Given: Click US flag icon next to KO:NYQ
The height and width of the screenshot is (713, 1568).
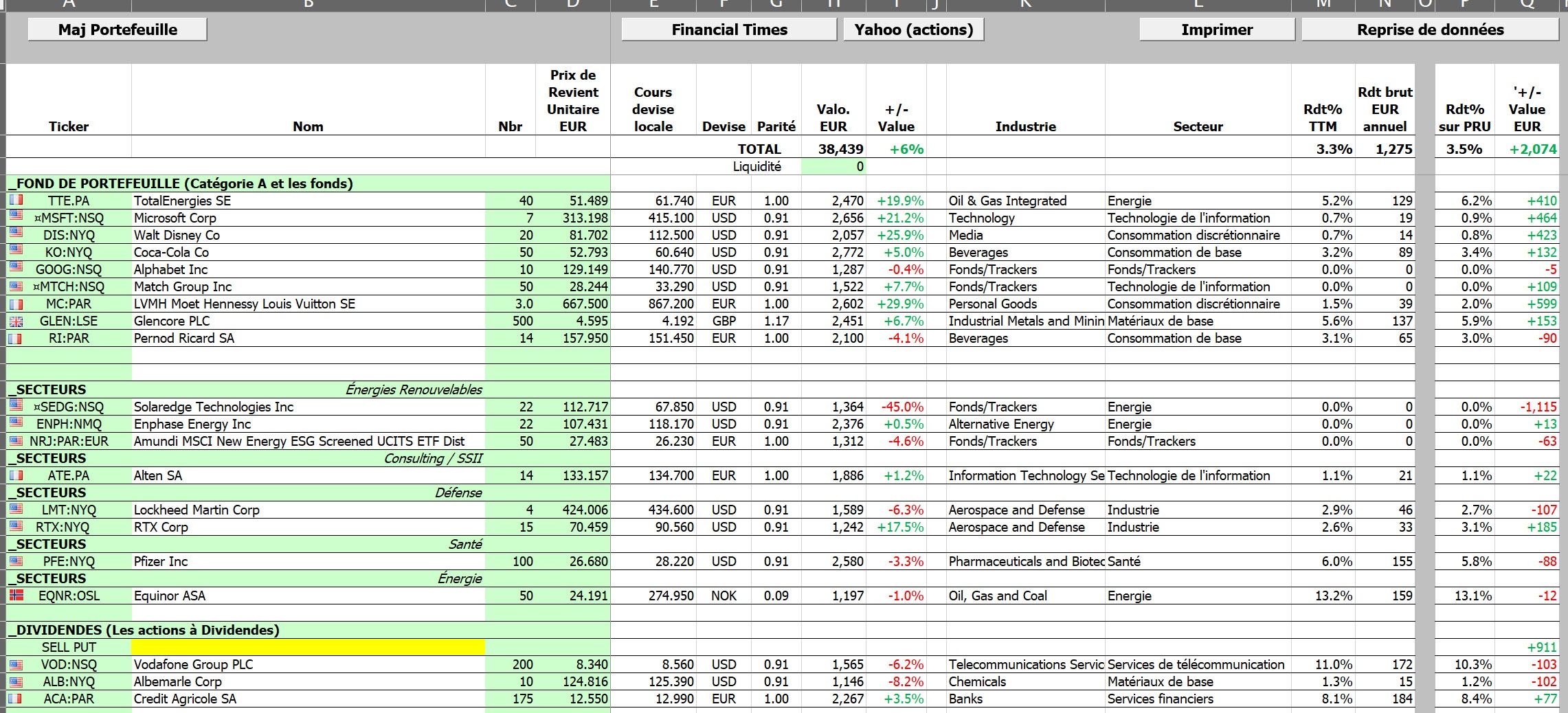Looking at the screenshot, I should (16, 250).
